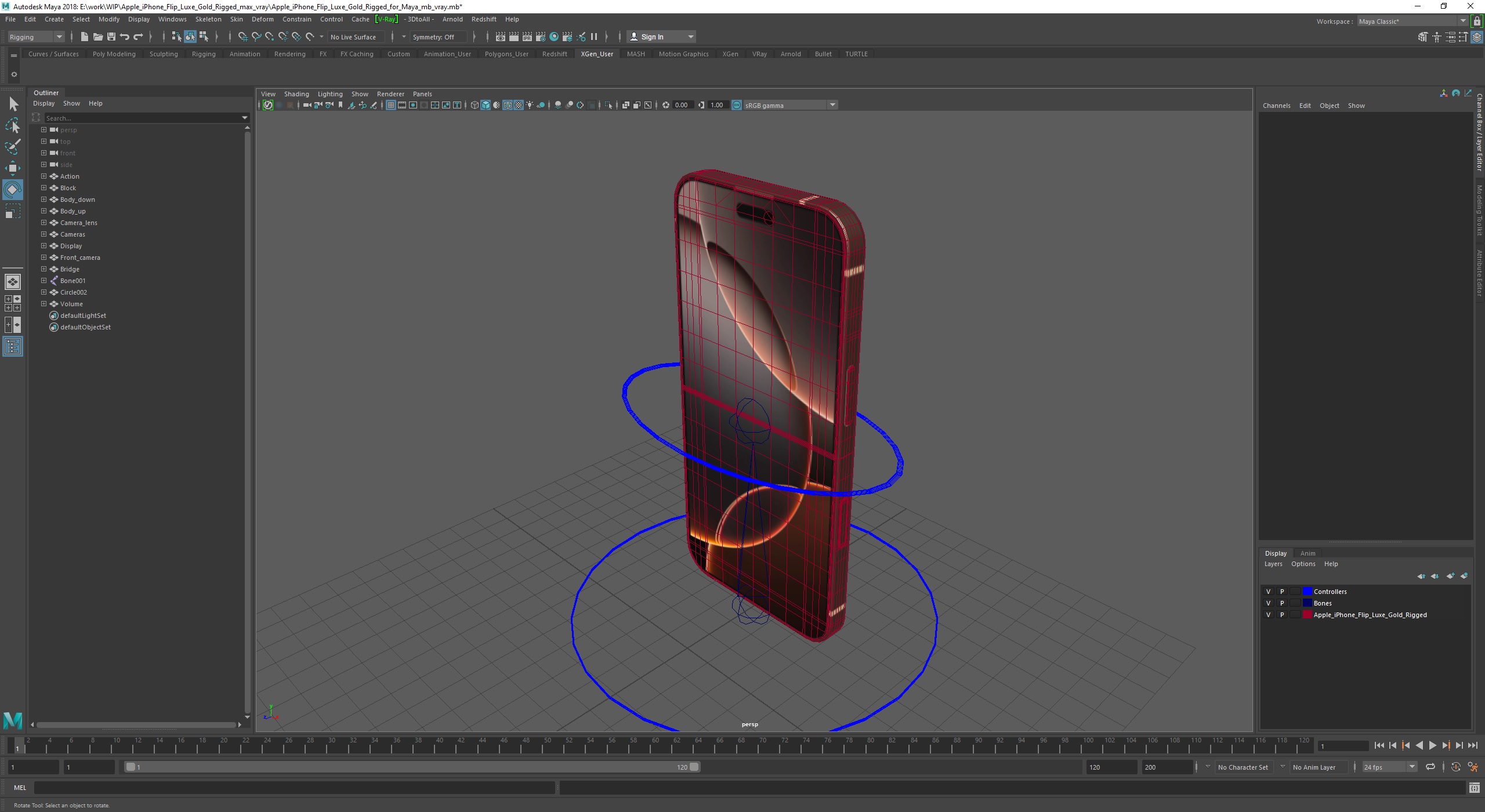Image resolution: width=1485 pixels, height=812 pixels.
Task: Move selected layer up icon
Action: click(1421, 576)
